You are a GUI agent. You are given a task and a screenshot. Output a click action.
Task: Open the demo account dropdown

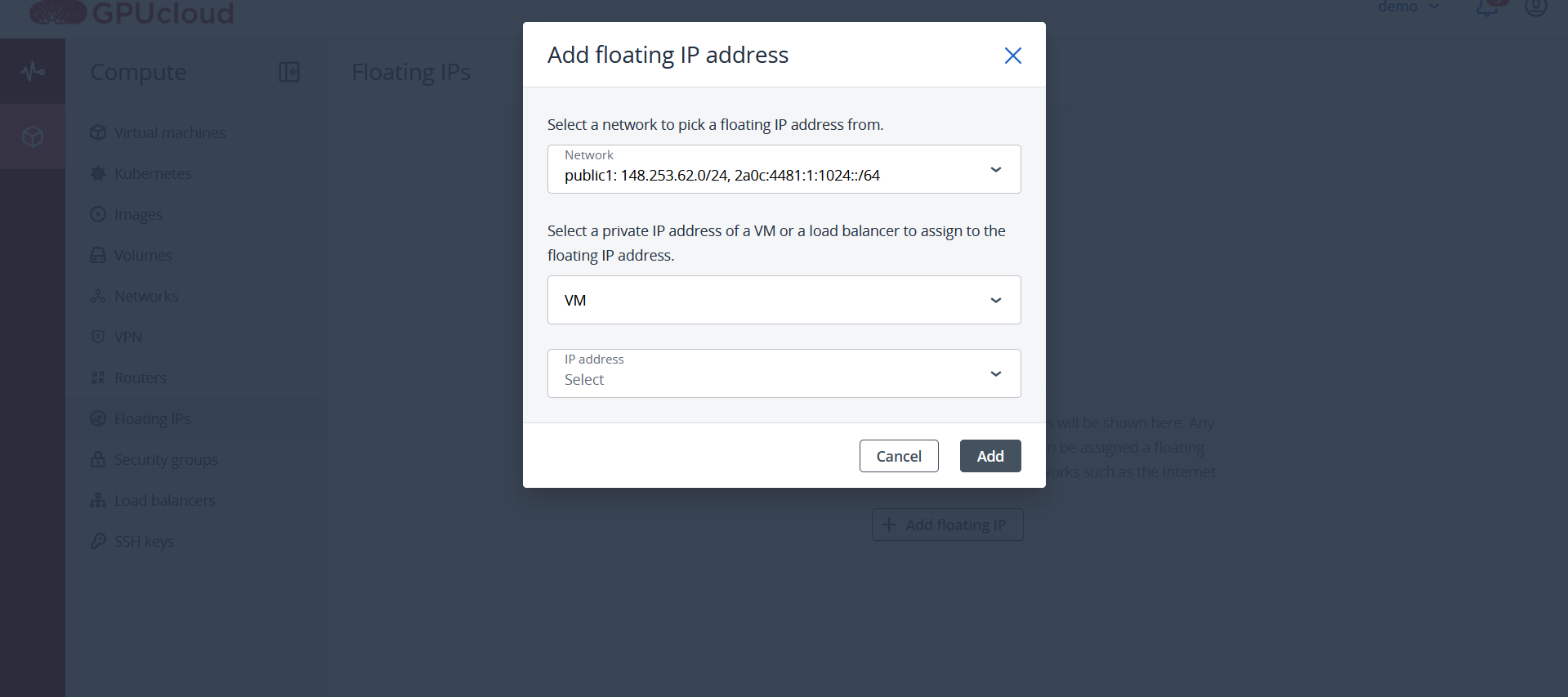tap(1409, 7)
